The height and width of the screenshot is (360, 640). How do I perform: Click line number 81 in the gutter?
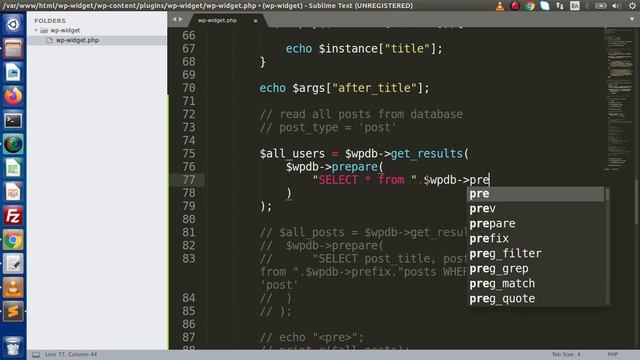point(189,232)
